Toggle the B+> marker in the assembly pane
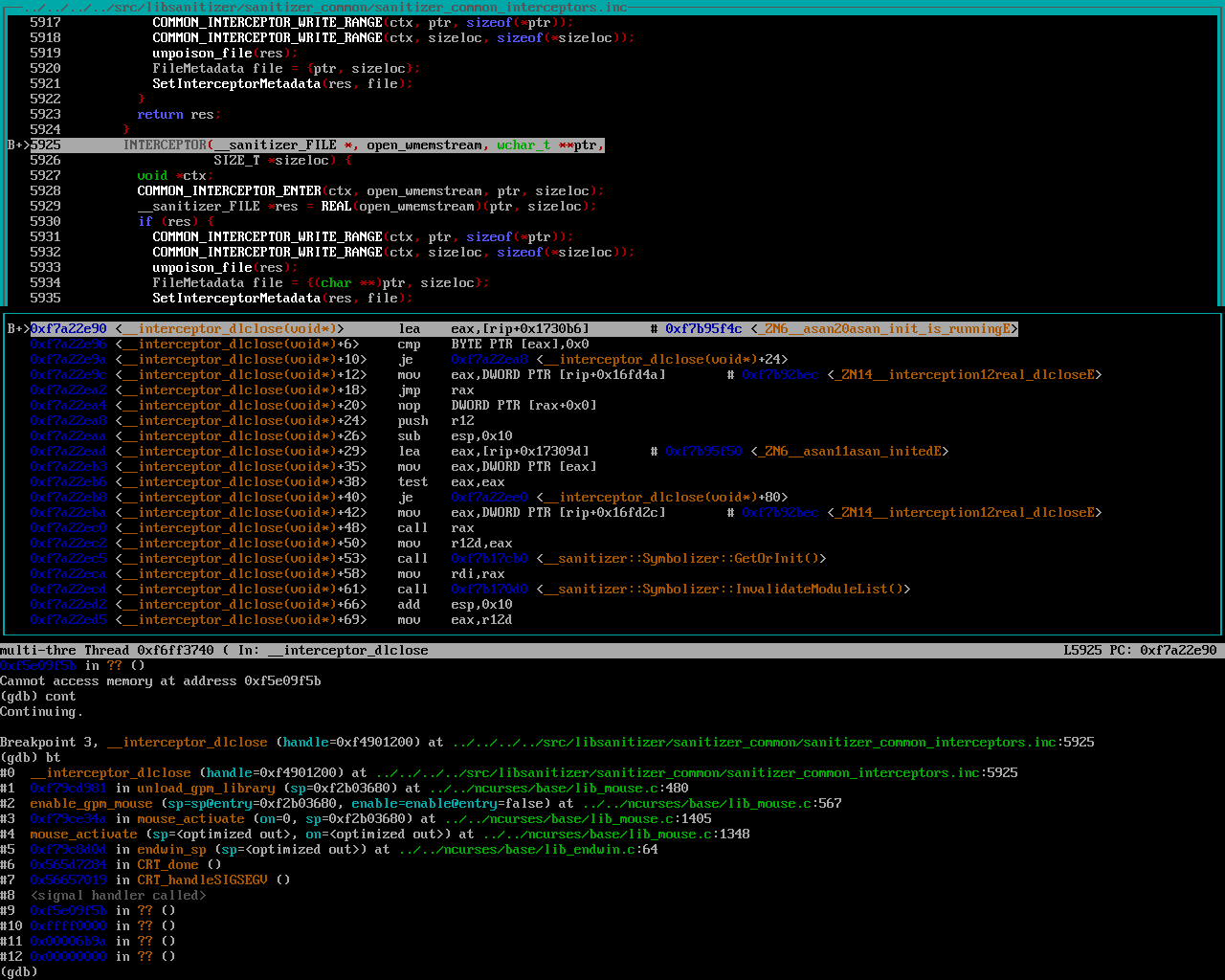Image resolution: width=1225 pixels, height=980 pixels. [18, 329]
